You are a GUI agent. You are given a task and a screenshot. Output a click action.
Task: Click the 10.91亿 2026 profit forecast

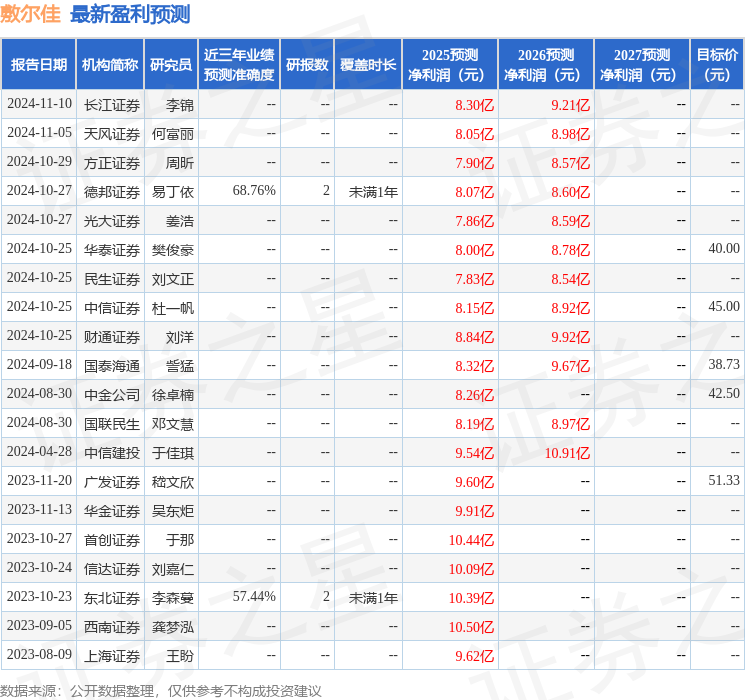pos(567,453)
